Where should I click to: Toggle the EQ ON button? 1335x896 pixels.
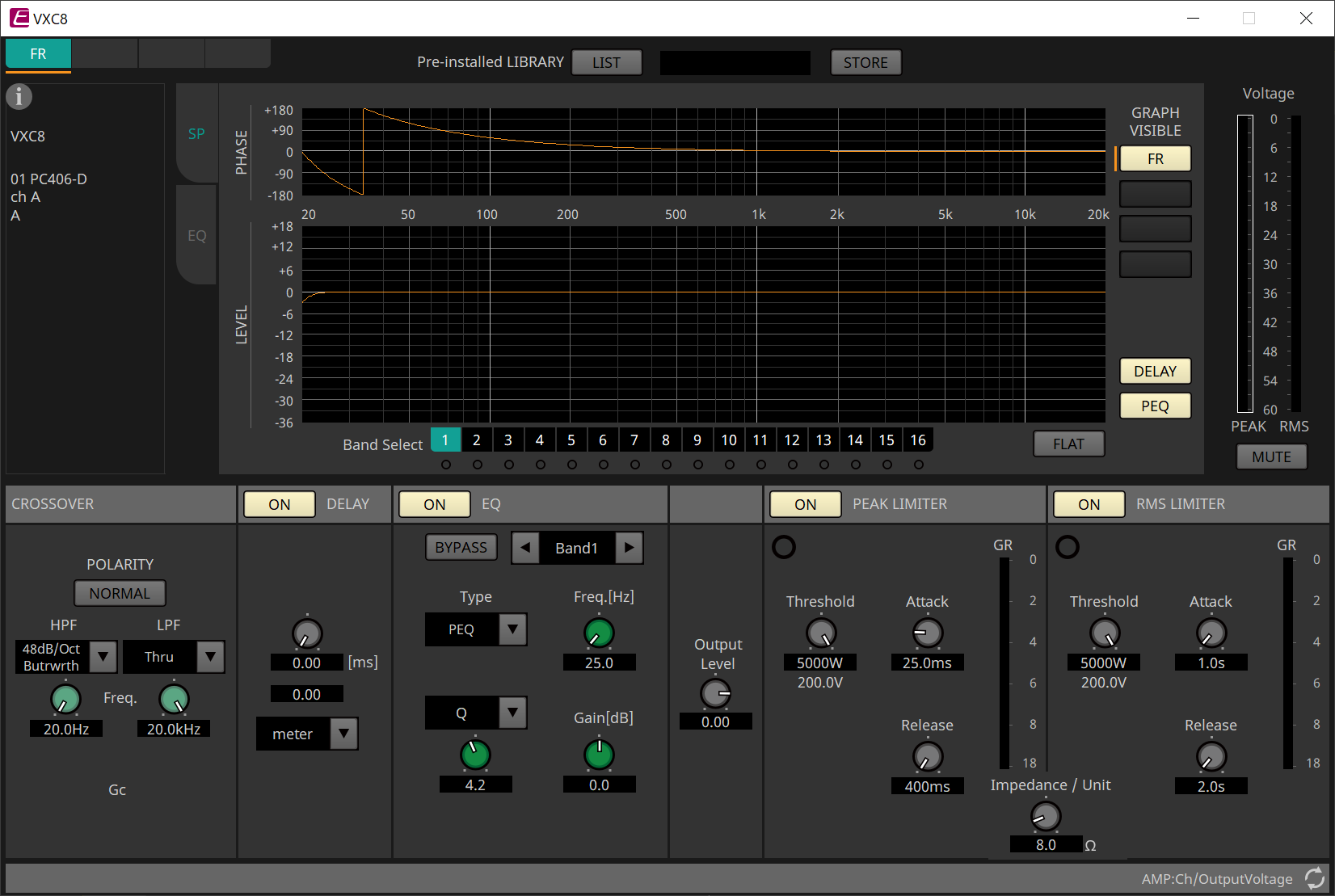pyautogui.click(x=434, y=504)
